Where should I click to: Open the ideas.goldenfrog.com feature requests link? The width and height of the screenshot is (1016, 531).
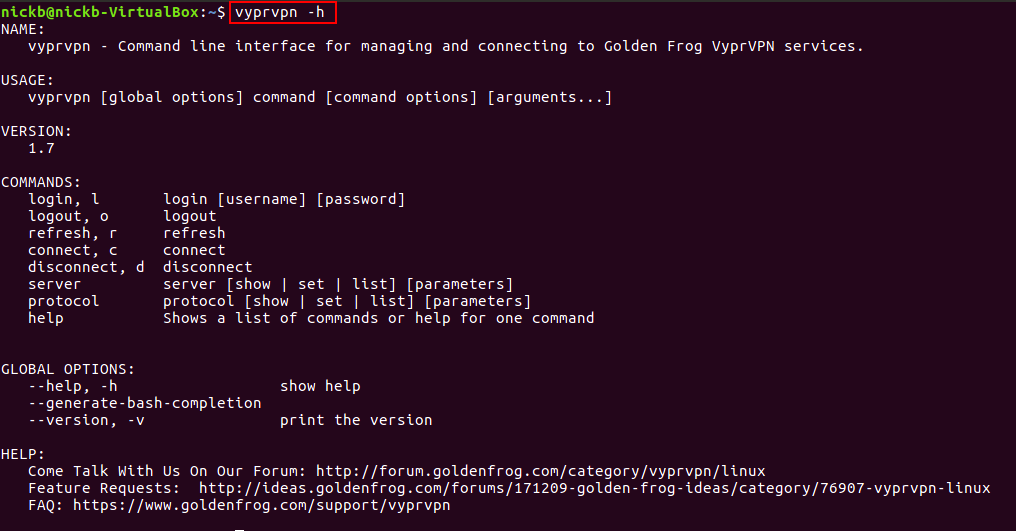(x=594, y=488)
